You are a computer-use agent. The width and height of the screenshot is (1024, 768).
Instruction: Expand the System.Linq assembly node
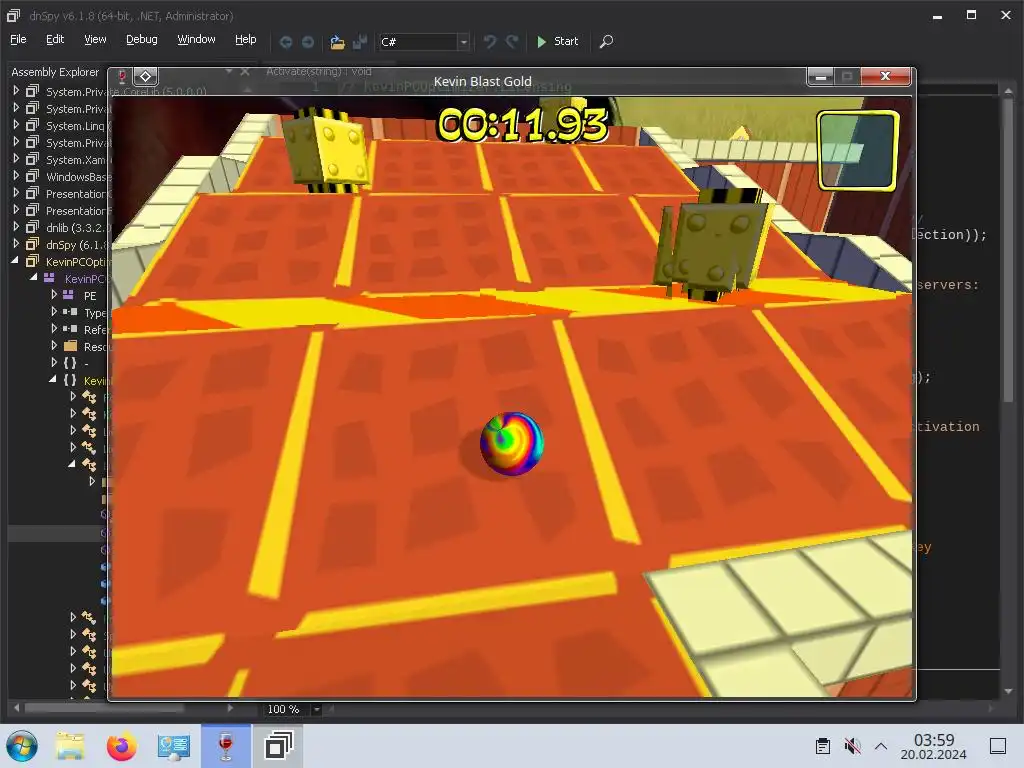[x=16, y=125]
